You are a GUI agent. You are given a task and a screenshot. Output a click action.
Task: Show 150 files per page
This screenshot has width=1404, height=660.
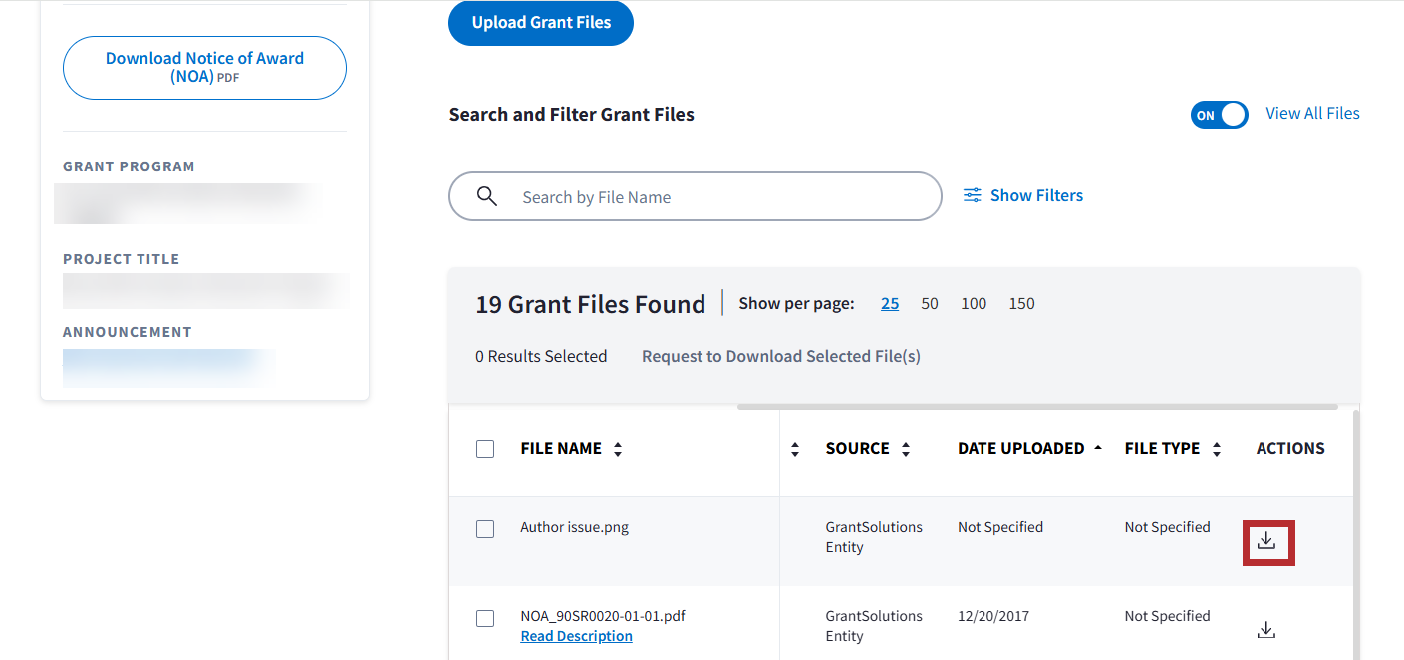coord(1021,304)
